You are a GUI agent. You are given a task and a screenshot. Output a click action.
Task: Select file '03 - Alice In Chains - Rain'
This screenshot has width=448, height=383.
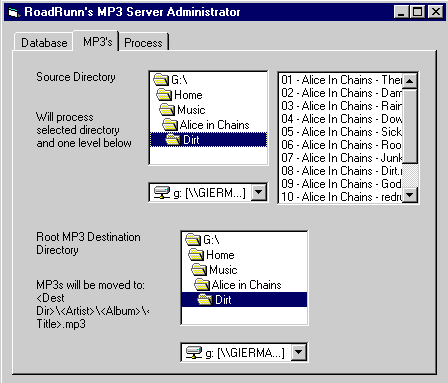341,106
